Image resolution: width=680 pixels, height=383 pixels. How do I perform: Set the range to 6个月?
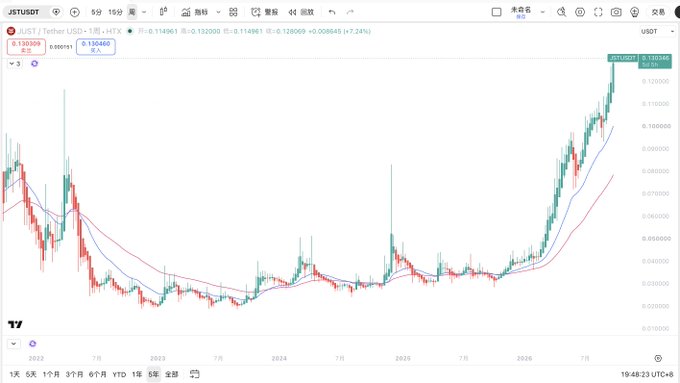(x=98, y=374)
